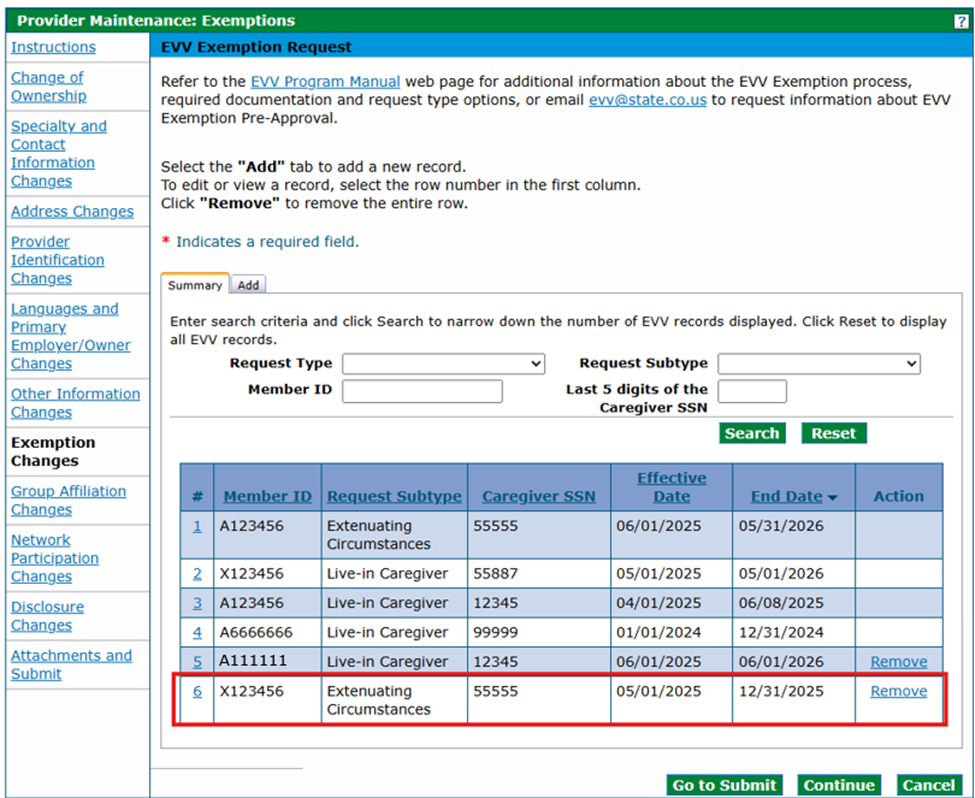Open the EVV Program Manual link
The height and width of the screenshot is (798, 975).
(325, 82)
